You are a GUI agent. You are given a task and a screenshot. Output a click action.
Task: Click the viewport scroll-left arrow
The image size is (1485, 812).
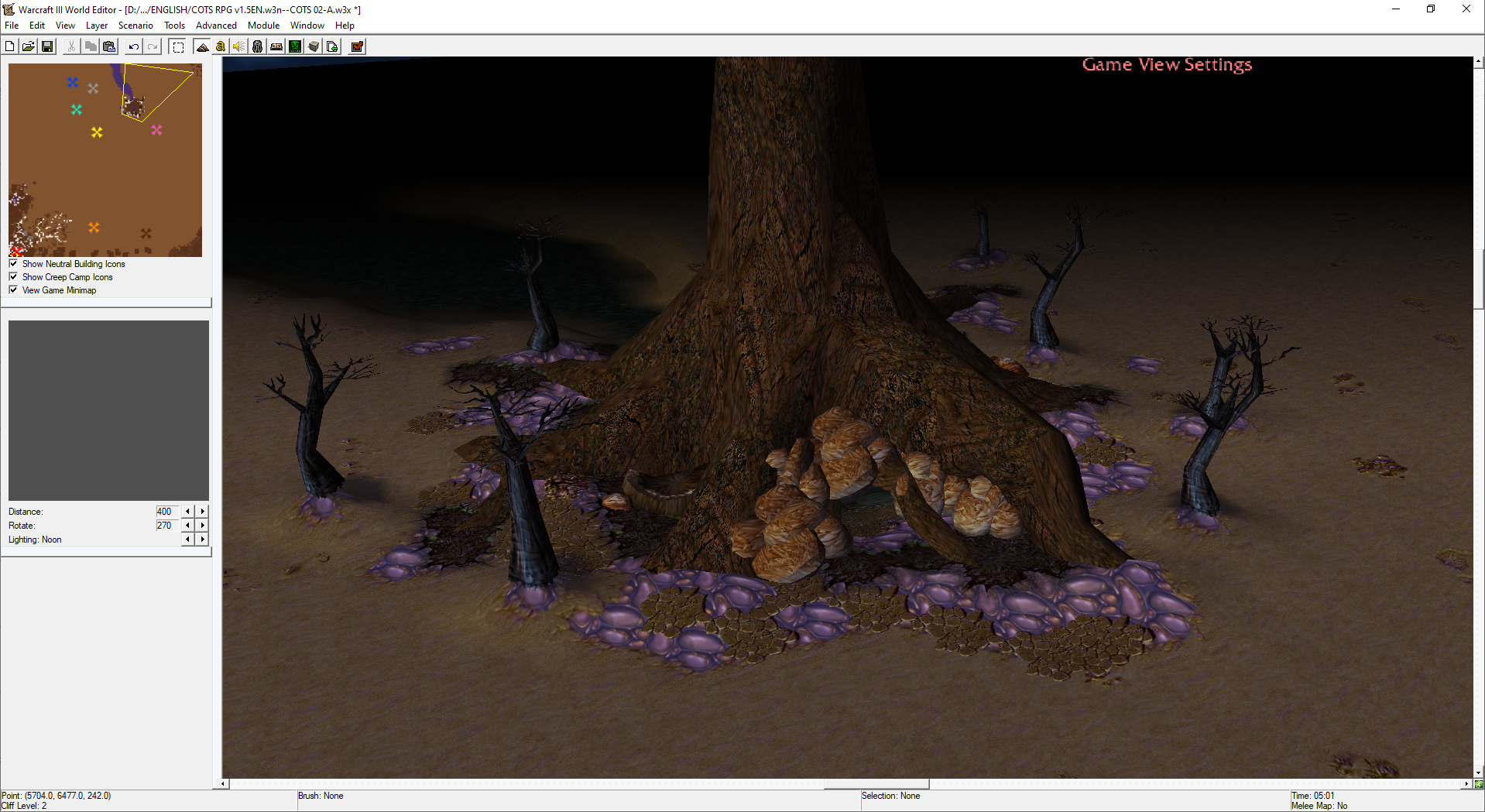tap(224, 784)
